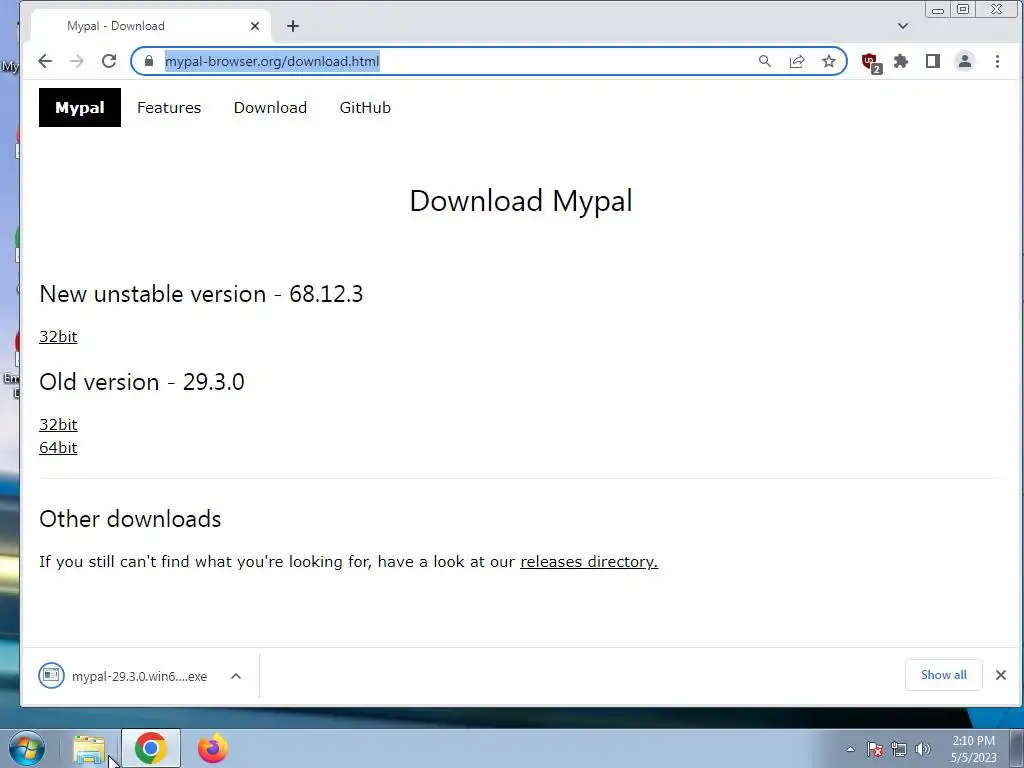View site security info via lock icon
This screenshot has width=1024, height=768.
[x=149, y=61]
